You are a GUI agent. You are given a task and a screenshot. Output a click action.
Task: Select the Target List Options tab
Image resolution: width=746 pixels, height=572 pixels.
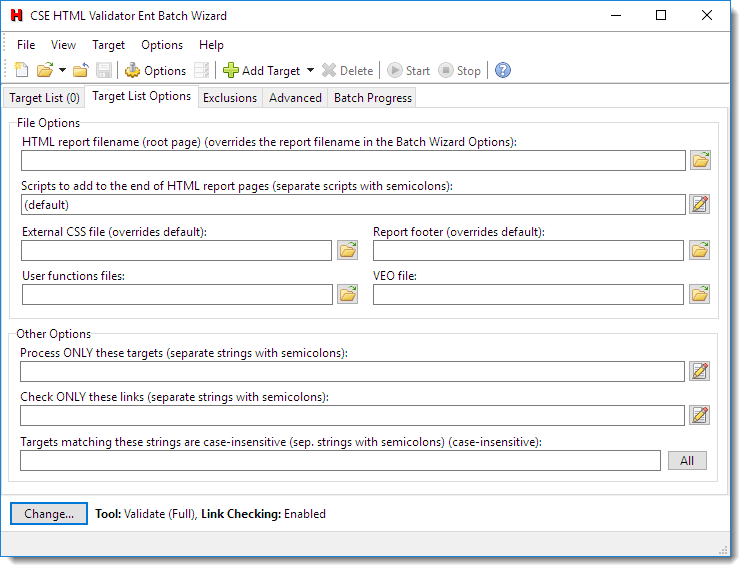142,97
